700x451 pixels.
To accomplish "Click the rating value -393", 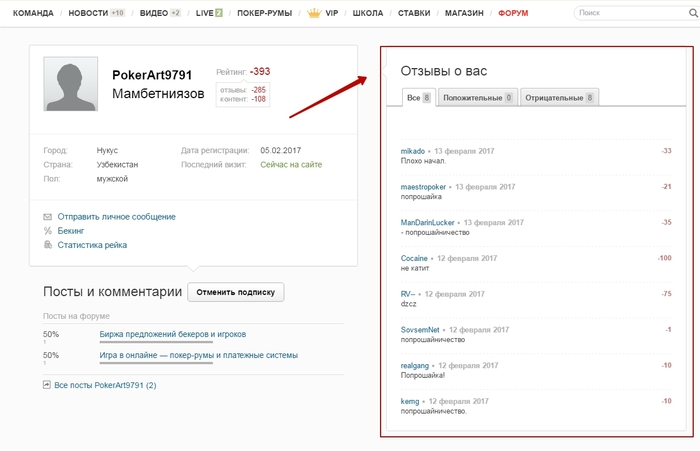I will pos(260,71).
